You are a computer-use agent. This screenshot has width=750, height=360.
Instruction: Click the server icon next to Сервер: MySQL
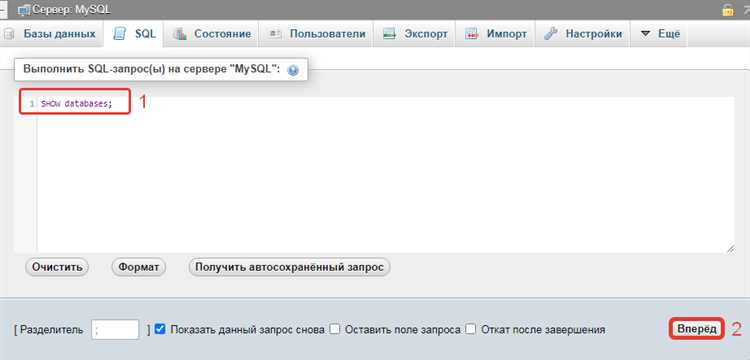(23, 10)
